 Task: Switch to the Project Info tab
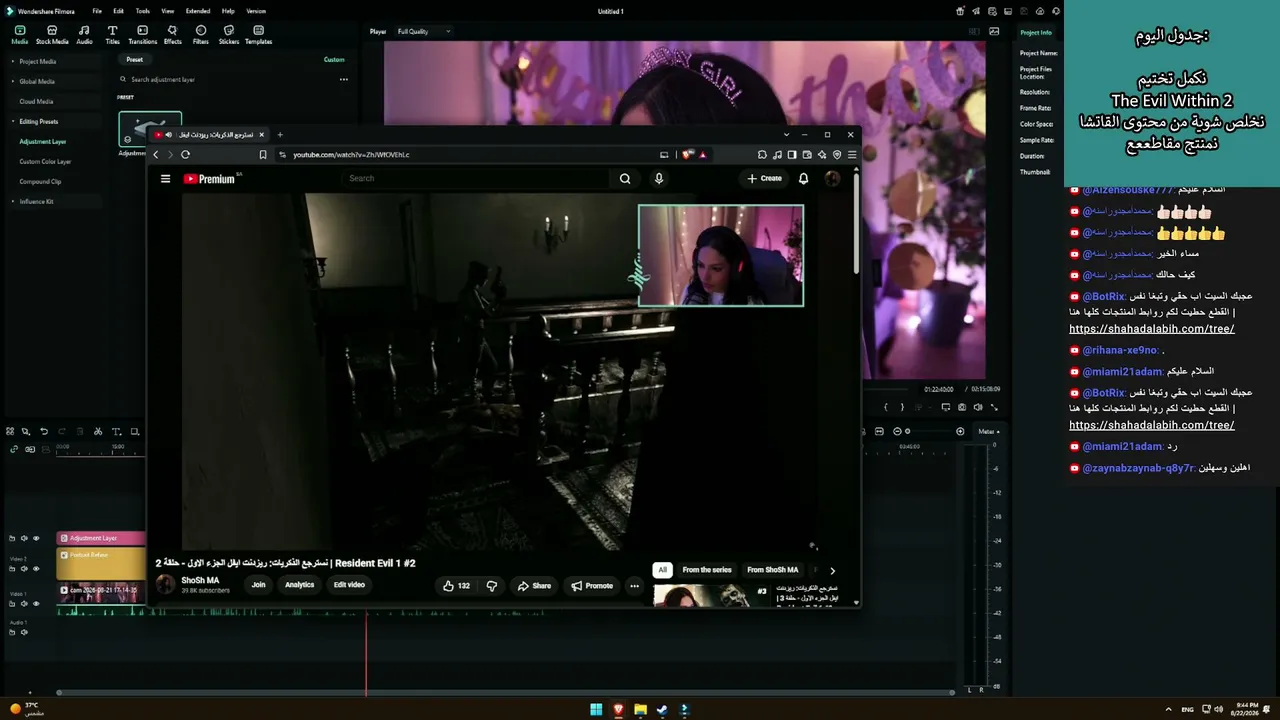[x=1036, y=33]
